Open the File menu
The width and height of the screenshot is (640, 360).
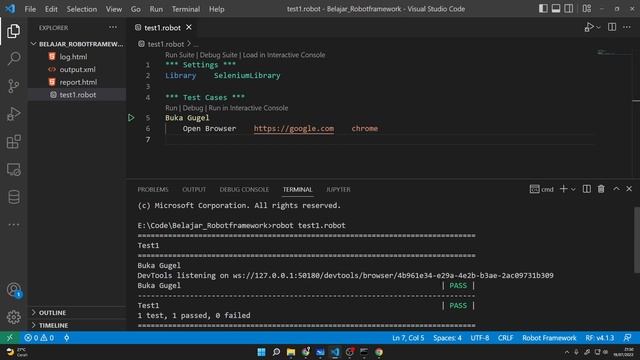point(30,9)
